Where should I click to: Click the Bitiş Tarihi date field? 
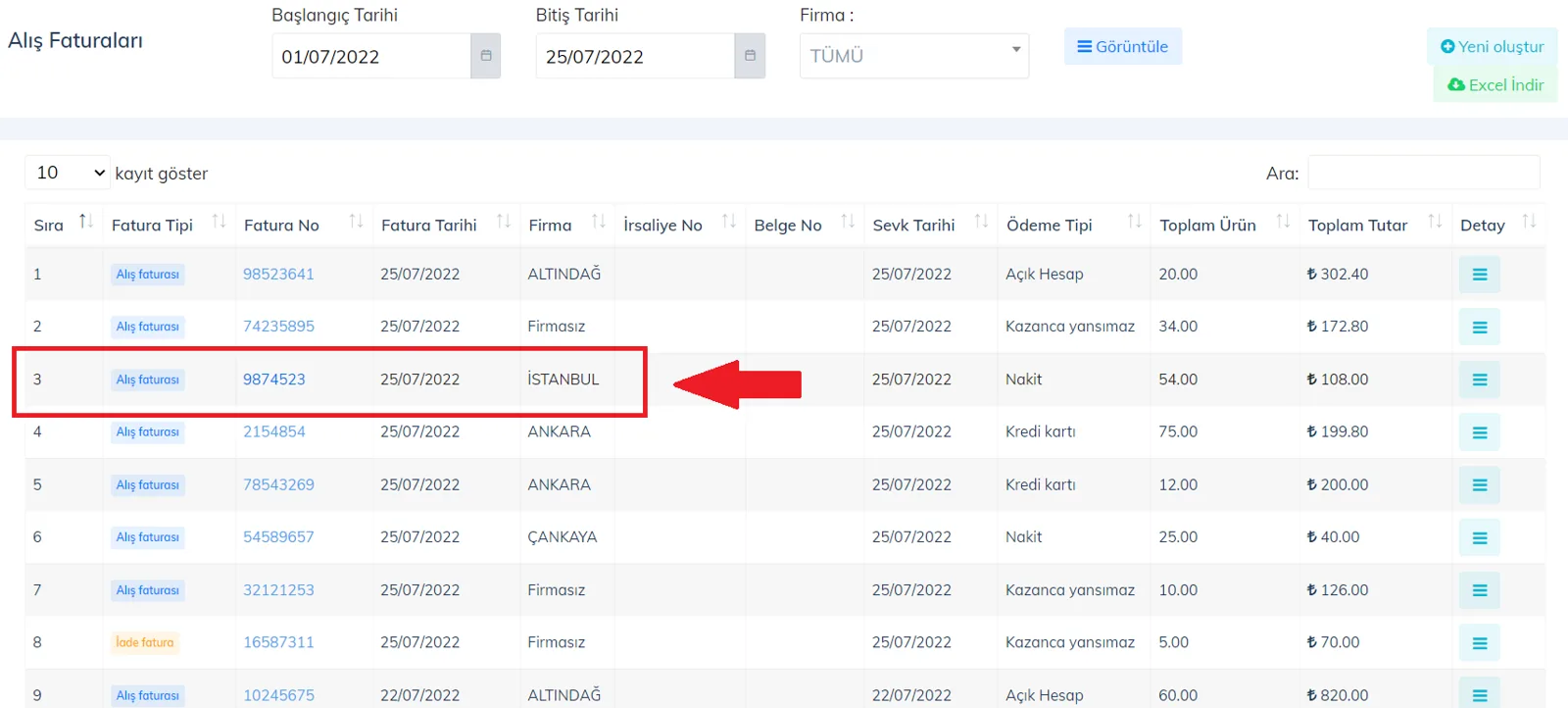[x=635, y=56]
